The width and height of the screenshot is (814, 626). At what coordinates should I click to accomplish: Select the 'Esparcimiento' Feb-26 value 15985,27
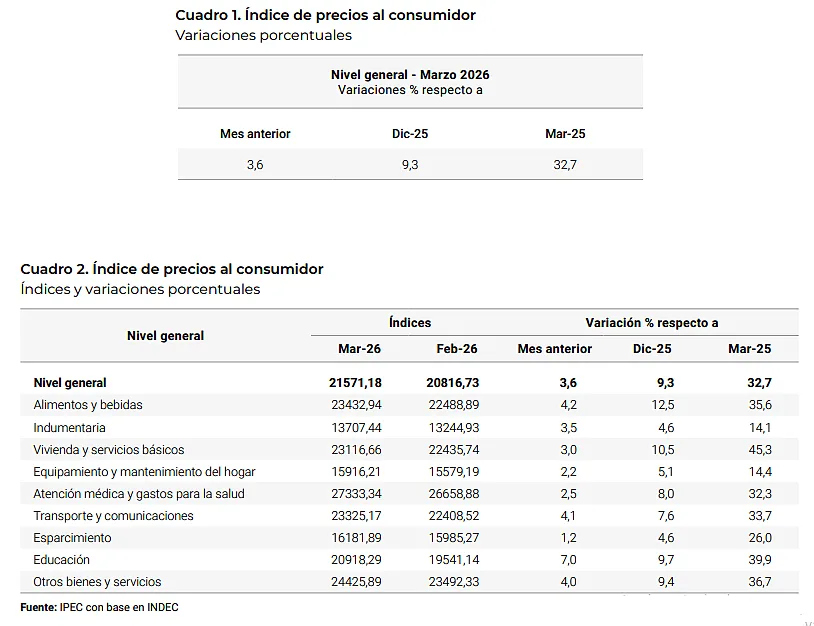[x=452, y=538]
